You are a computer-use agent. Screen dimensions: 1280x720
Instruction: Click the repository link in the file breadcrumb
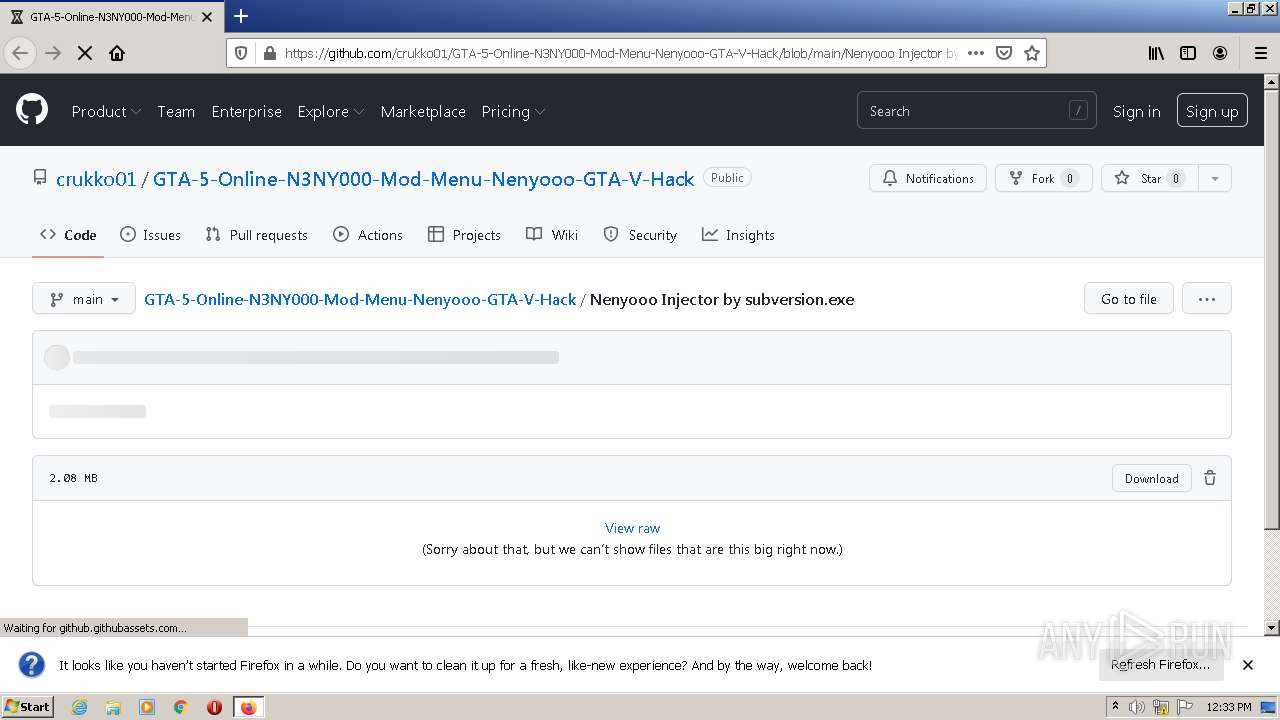[x=360, y=299]
